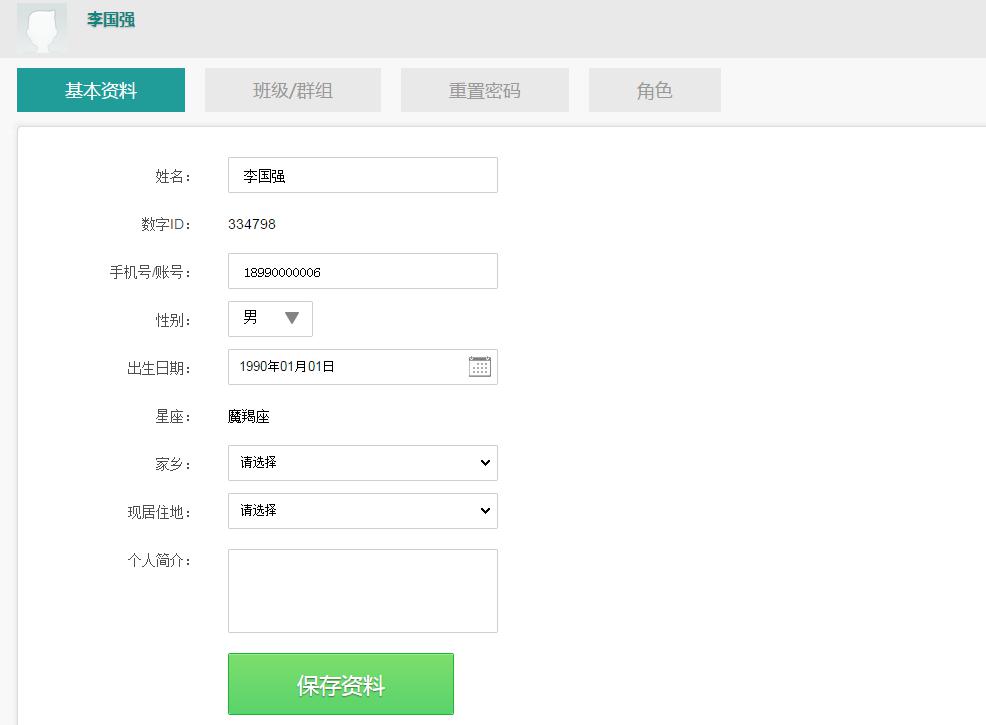Open the calendar picker icon
The height and width of the screenshot is (725, 986).
click(480, 367)
